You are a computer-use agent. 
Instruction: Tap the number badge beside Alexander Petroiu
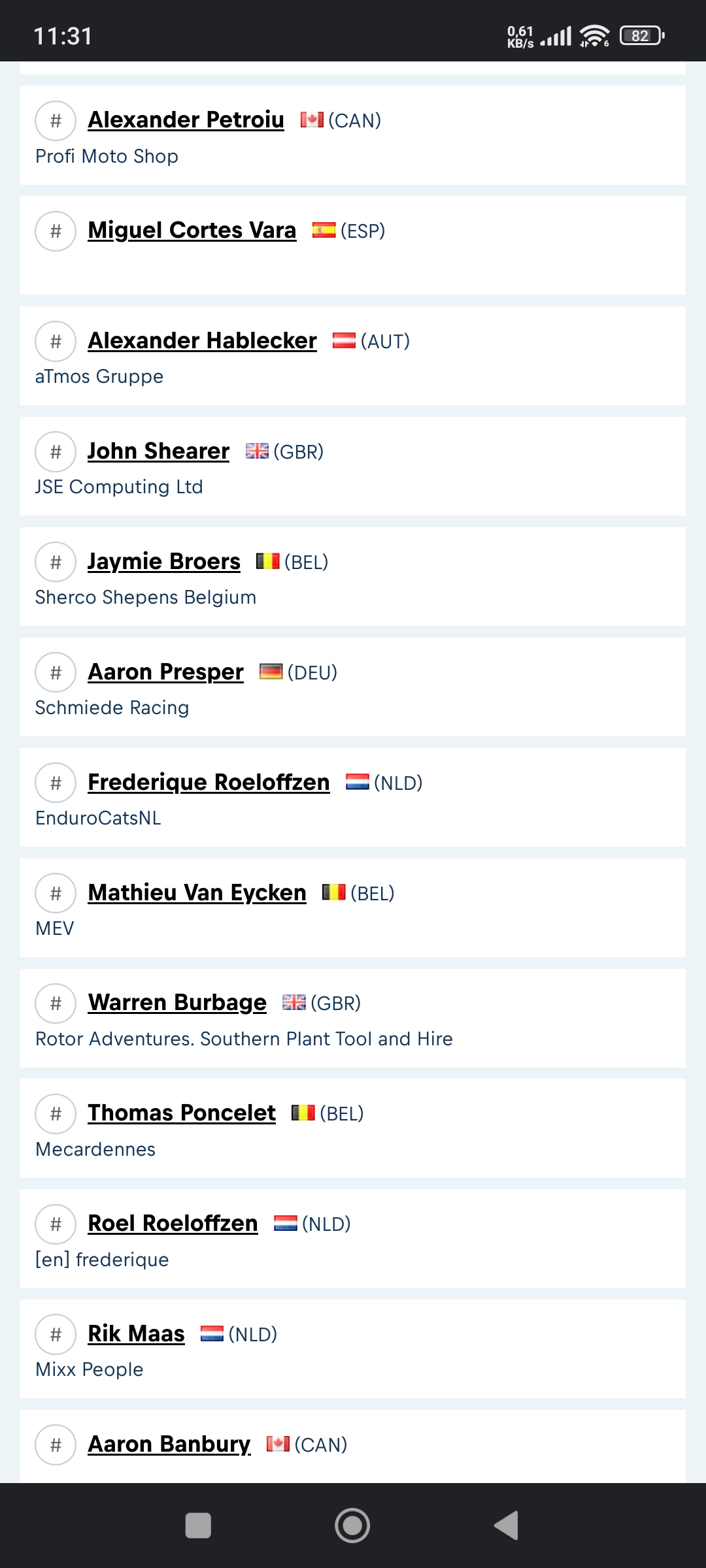coord(56,121)
